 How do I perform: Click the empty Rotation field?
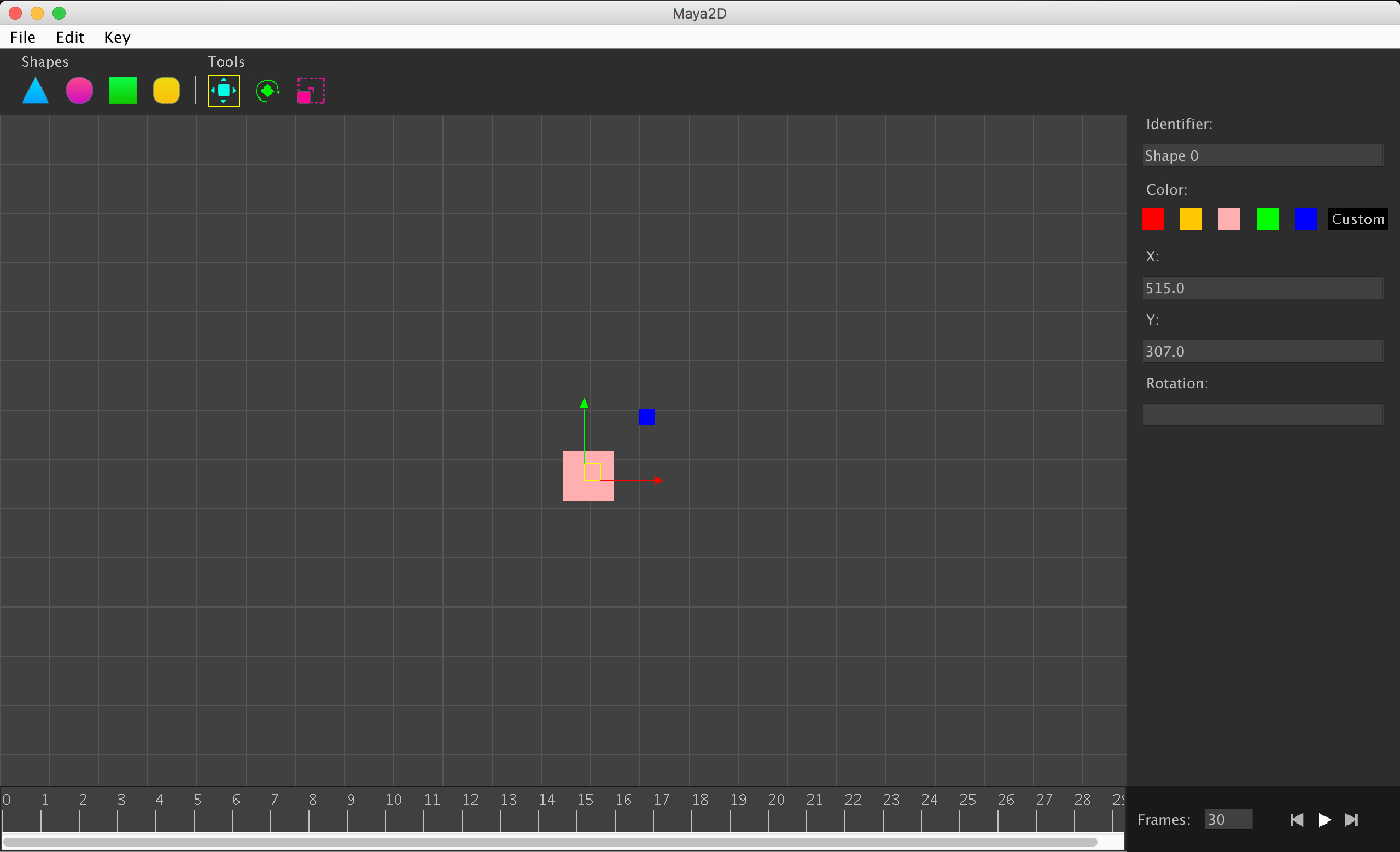point(1263,415)
